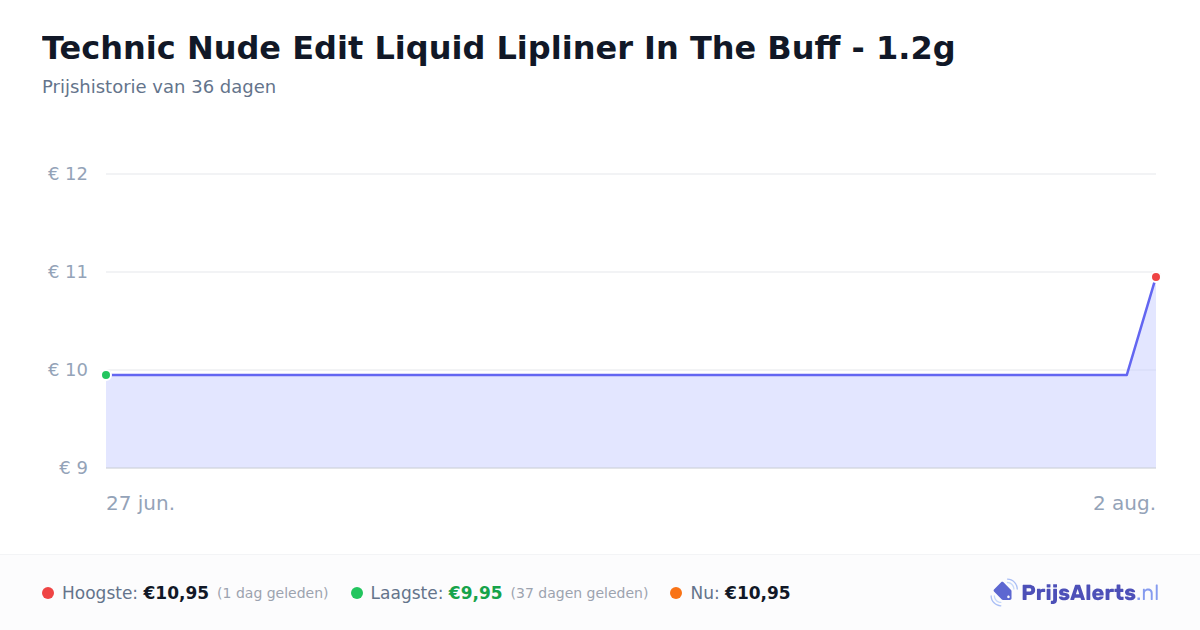Click the € 11 axis label
1200x630 pixels.
[x=68, y=272]
